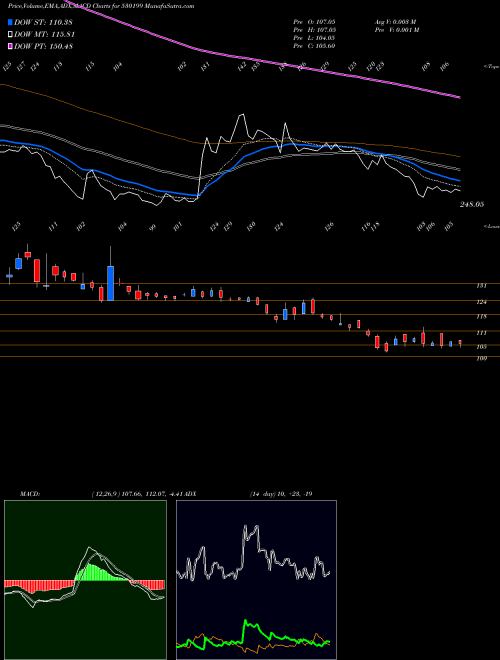Click the 'MACD:' panel heading
The image size is (500, 660).
point(30,494)
